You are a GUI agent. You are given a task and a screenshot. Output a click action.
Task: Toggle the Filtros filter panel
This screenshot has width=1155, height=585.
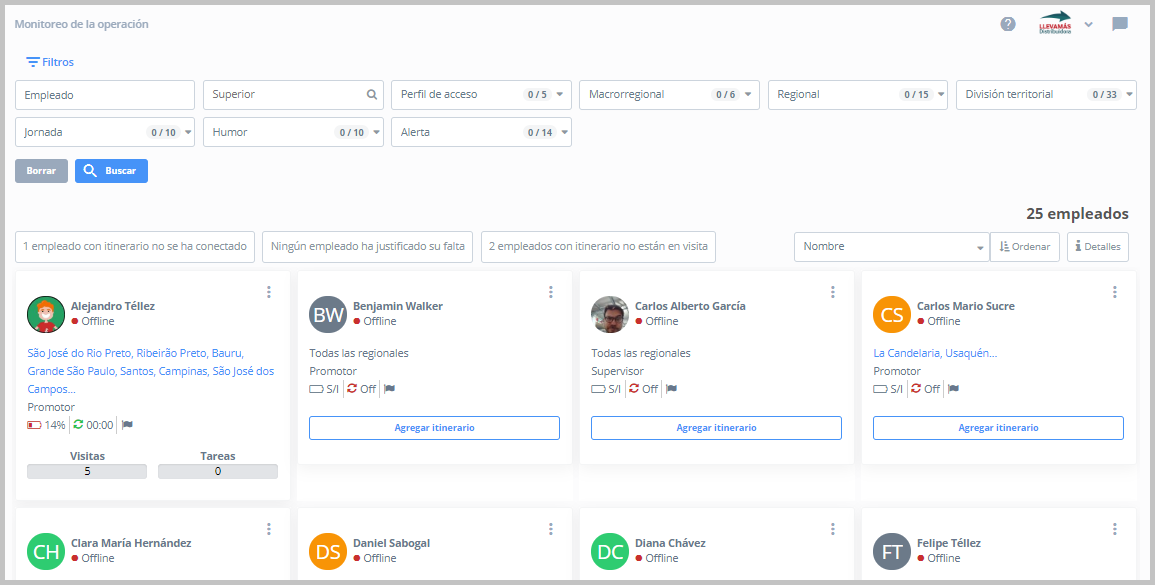tap(50, 62)
